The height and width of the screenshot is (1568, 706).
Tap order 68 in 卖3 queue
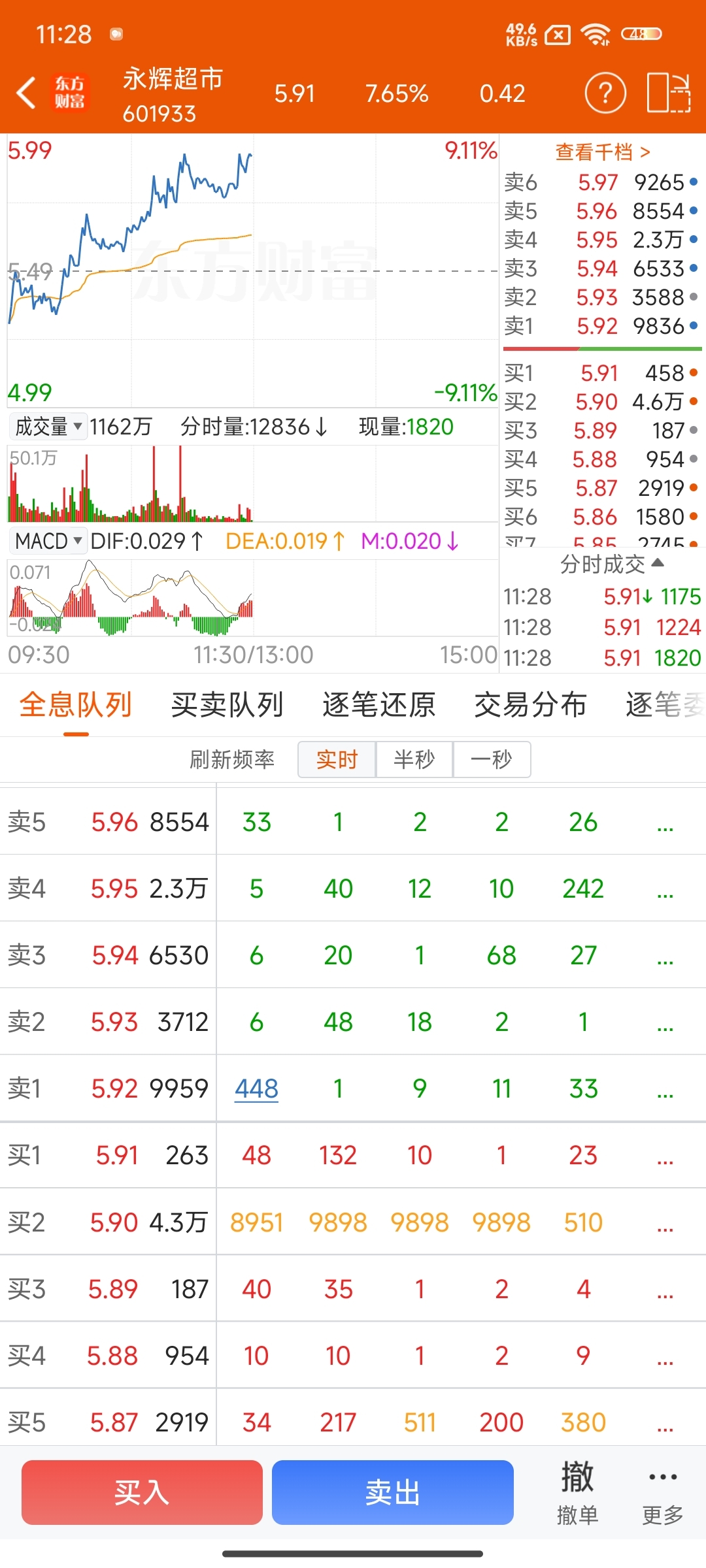tap(501, 955)
